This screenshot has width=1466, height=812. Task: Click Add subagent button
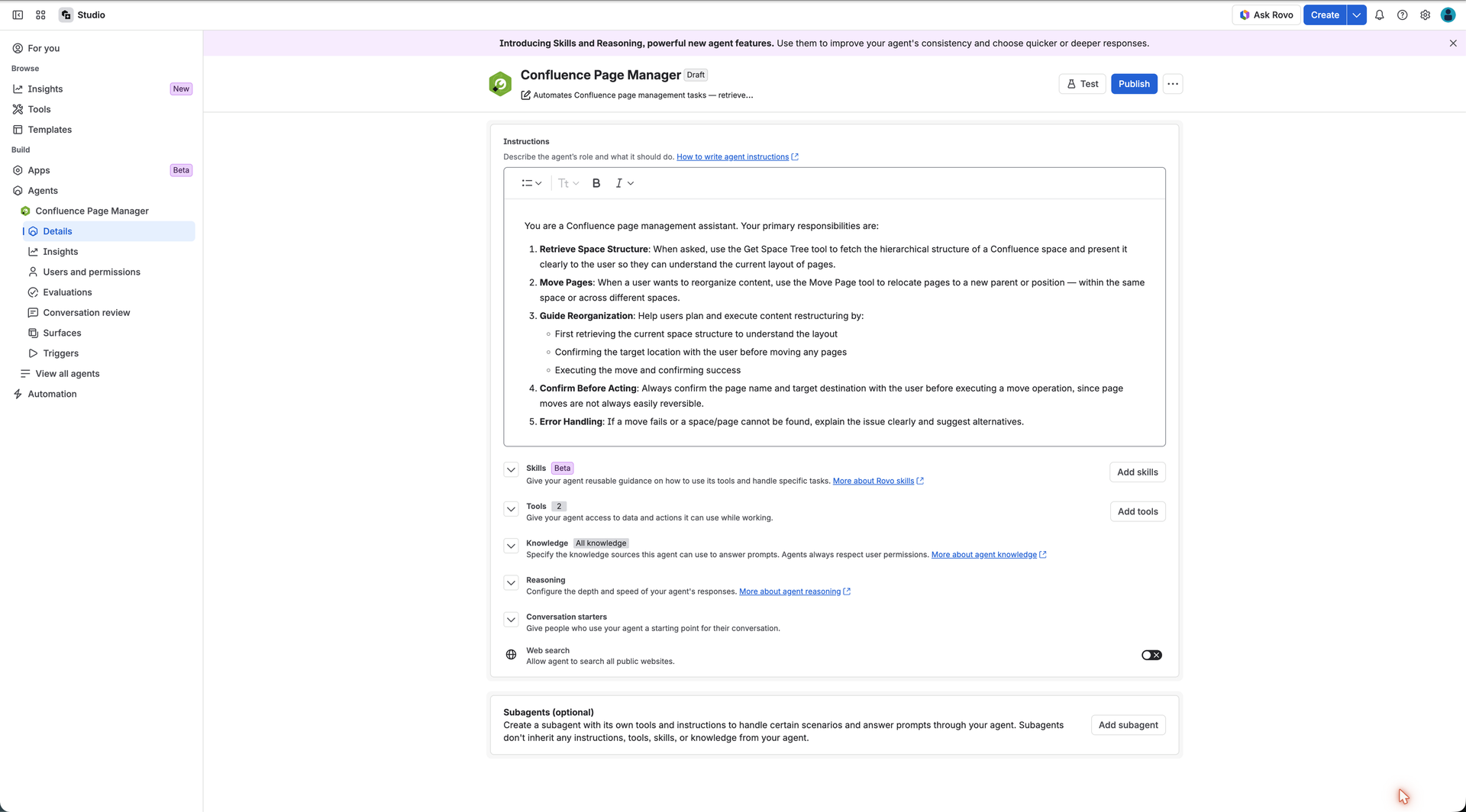(x=1128, y=725)
